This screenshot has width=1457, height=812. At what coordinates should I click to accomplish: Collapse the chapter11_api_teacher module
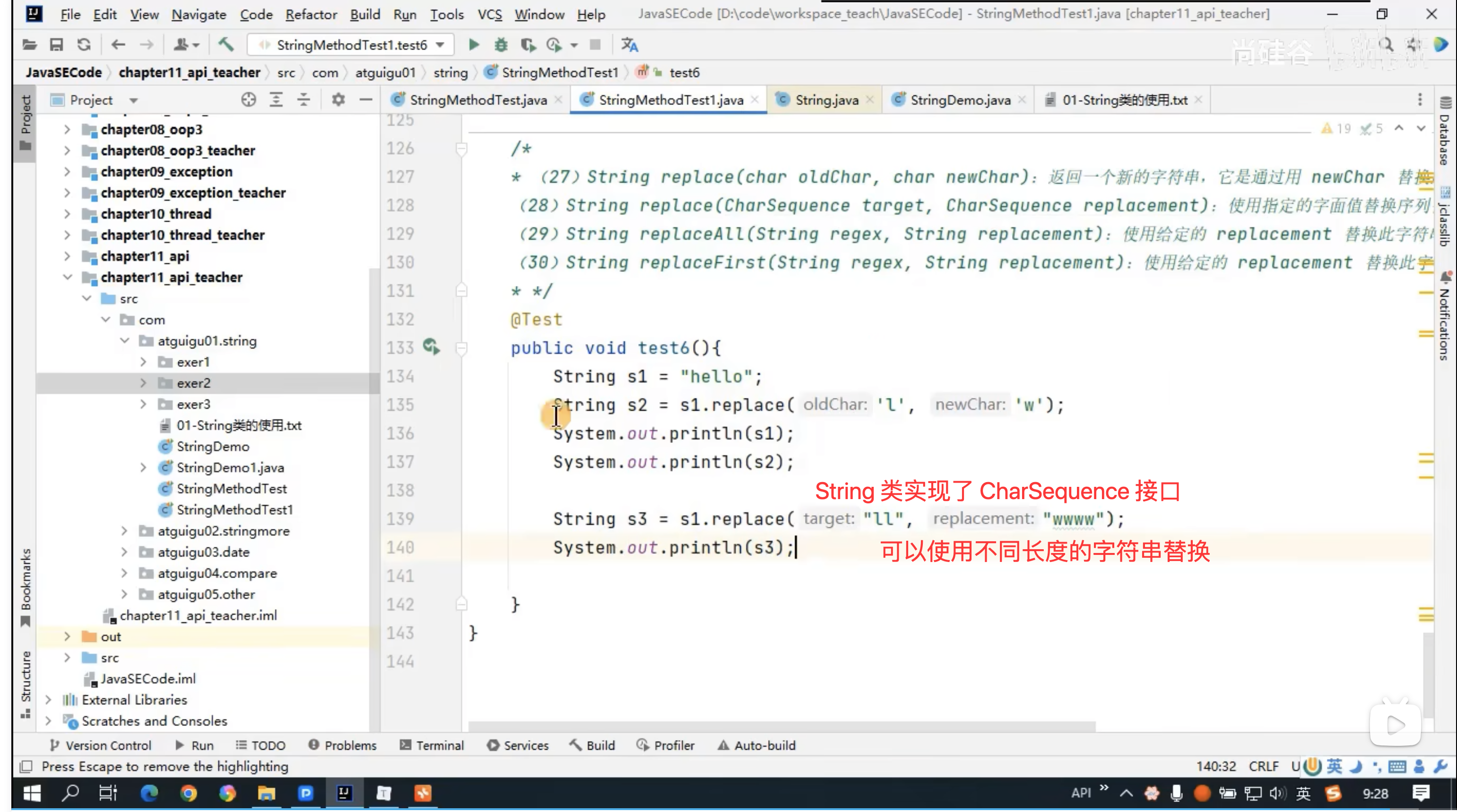point(67,277)
